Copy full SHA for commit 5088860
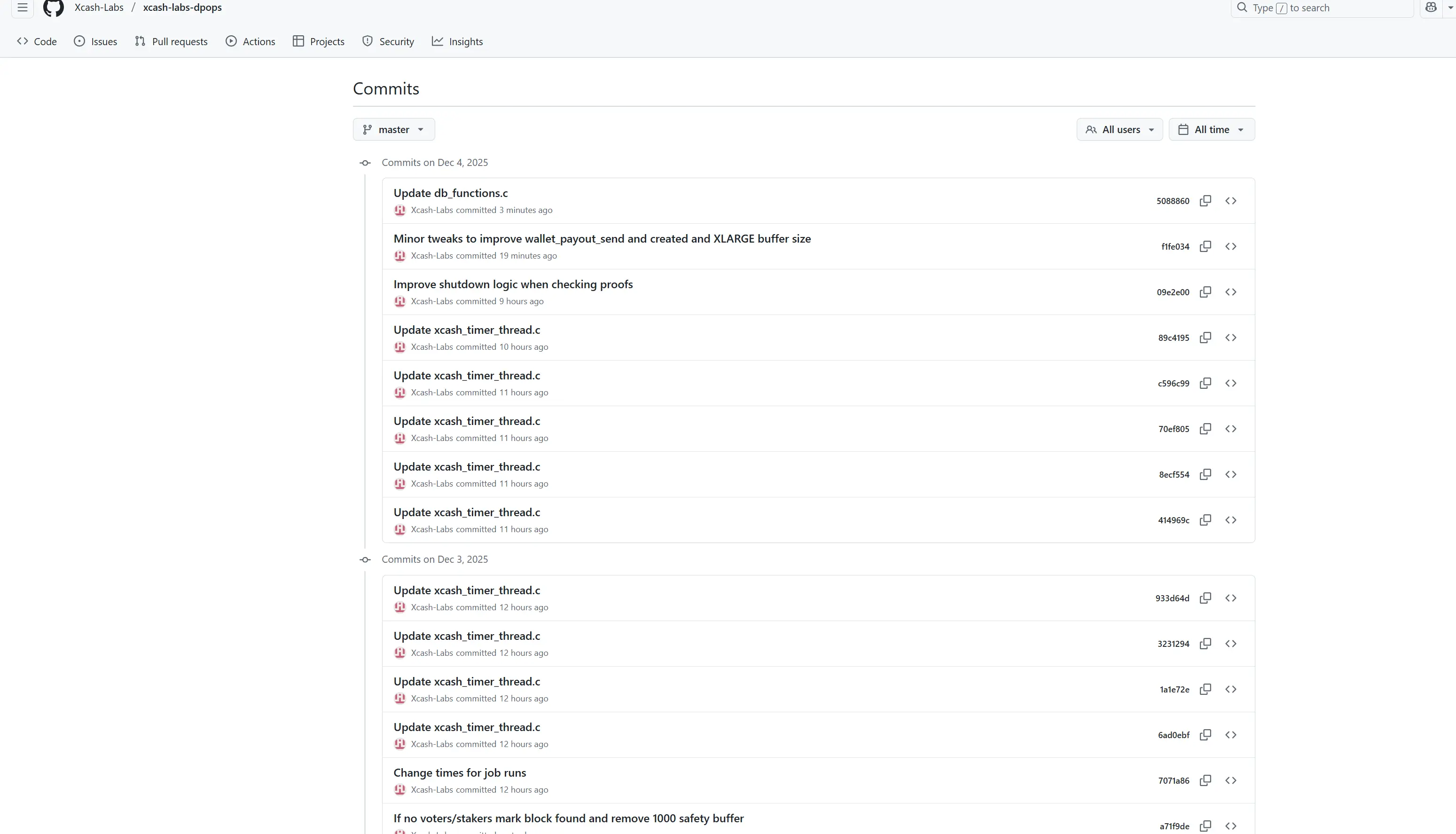1456x834 pixels. tap(1205, 200)
